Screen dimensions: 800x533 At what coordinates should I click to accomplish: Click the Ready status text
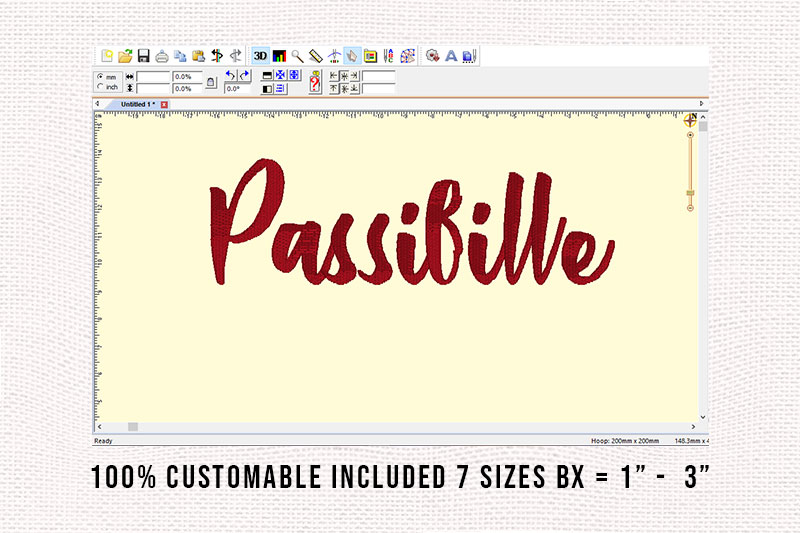coord(103,441)
